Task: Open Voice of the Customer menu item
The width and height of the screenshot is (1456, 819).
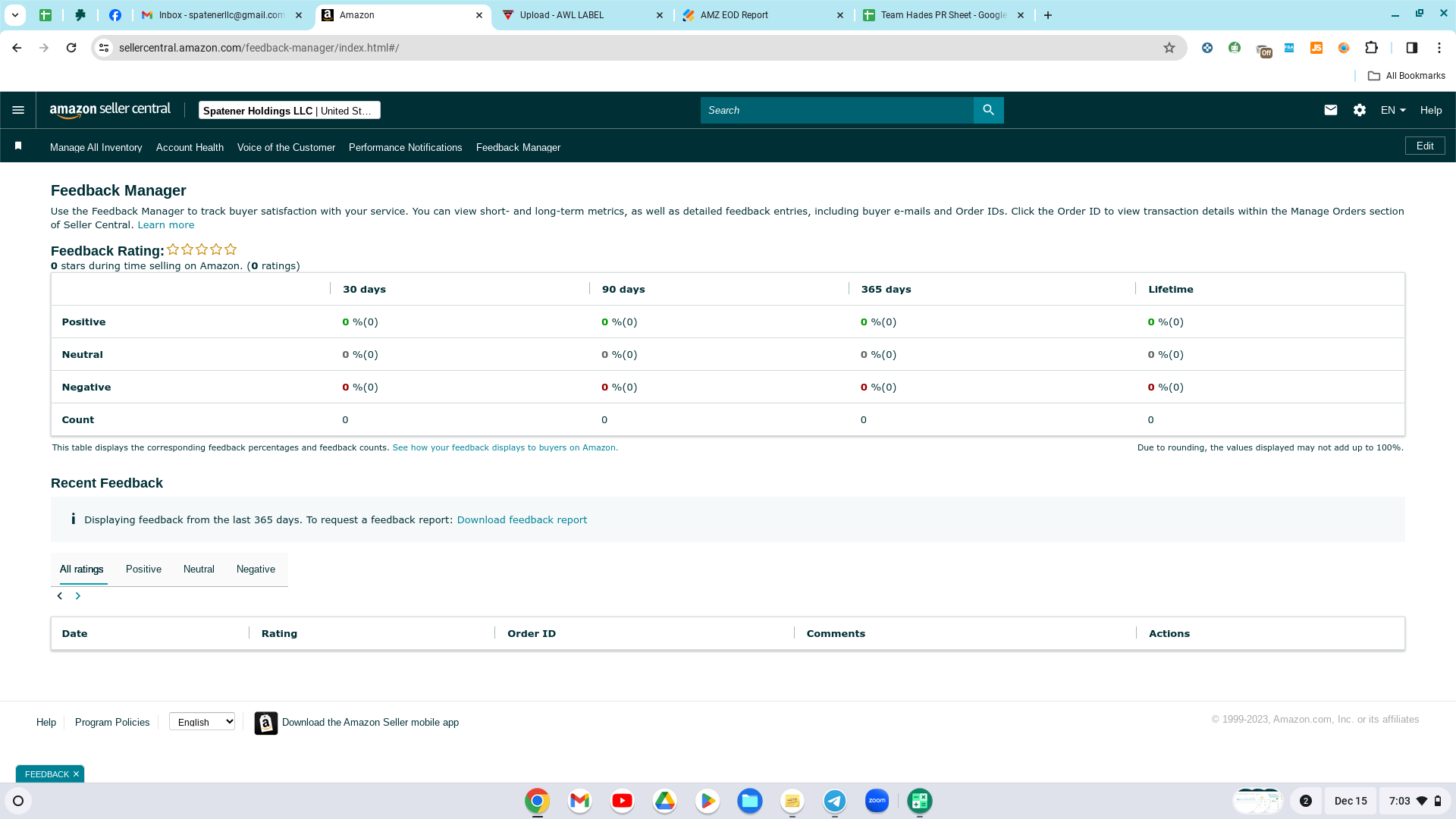Action: (x=286, y=147)
